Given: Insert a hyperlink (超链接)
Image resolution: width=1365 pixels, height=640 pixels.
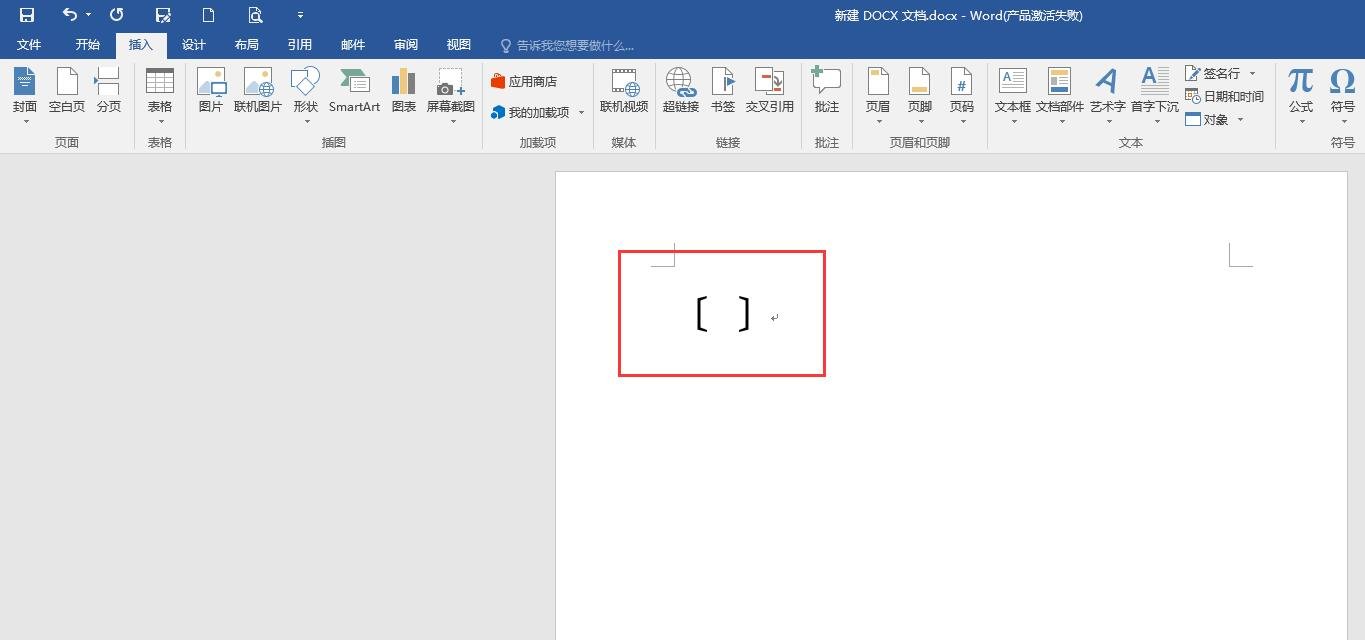Looking at the screenshot, I should coord(680,92).
